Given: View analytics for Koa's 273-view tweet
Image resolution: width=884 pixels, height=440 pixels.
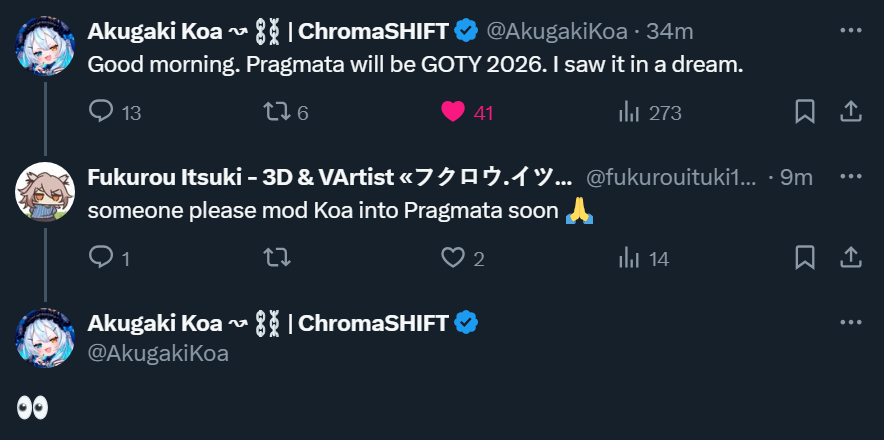Looking at the screenshot, I should pyautogui.click(x=630, y=112).
